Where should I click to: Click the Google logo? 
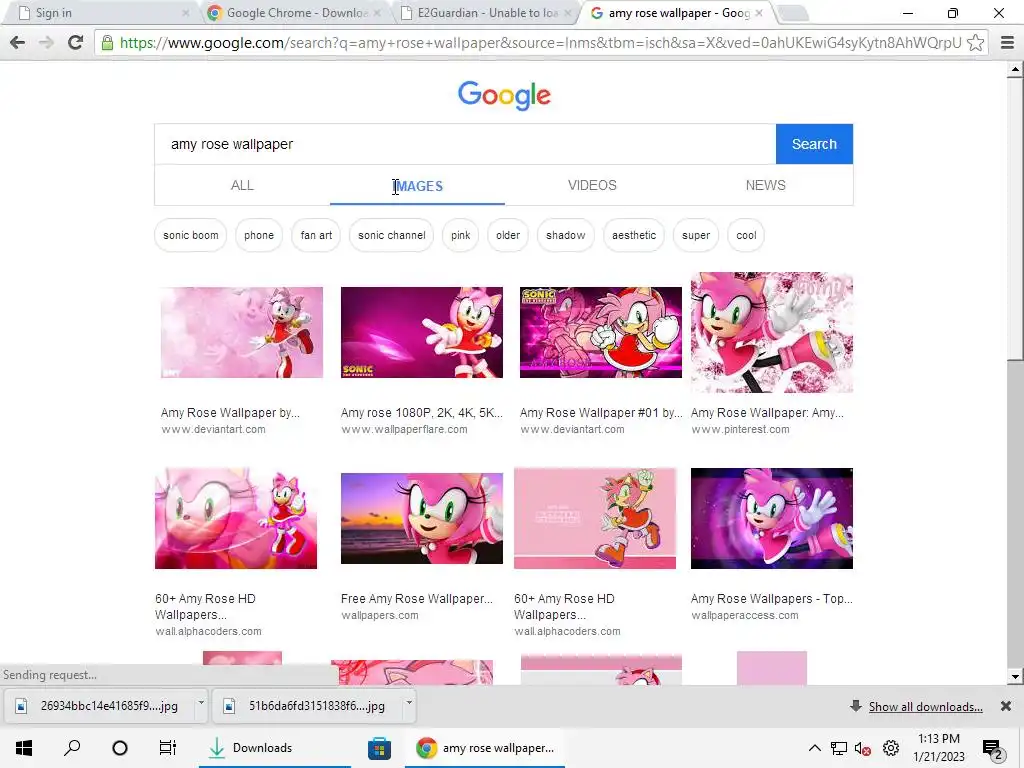tap(504, 95)
